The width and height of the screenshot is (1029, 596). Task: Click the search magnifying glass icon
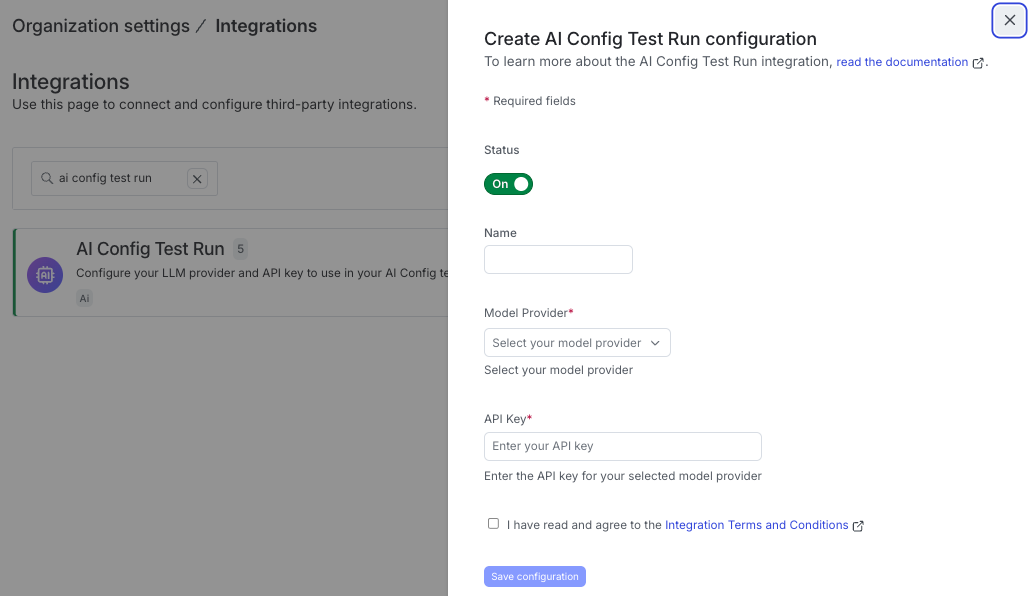[x=47, y=178]
